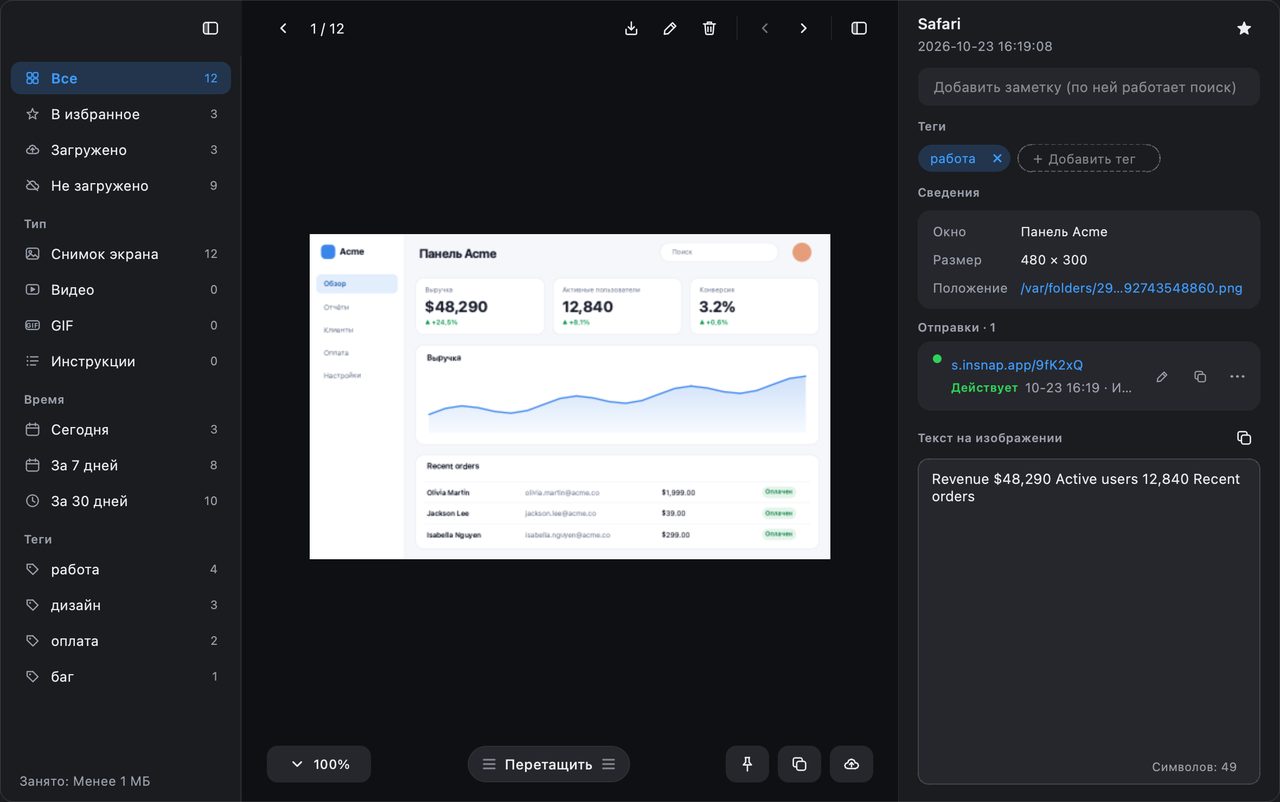Viewport: 1280px width, 802px height.
Task: Upload the screenshot with the cloud icon
Action: point(851,764)
